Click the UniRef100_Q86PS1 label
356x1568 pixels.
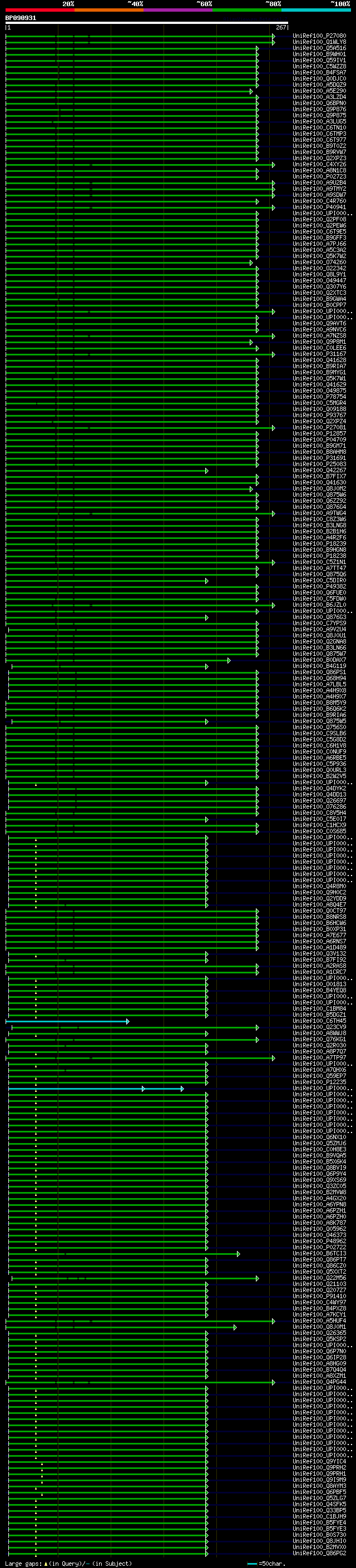tap(319, 672)
